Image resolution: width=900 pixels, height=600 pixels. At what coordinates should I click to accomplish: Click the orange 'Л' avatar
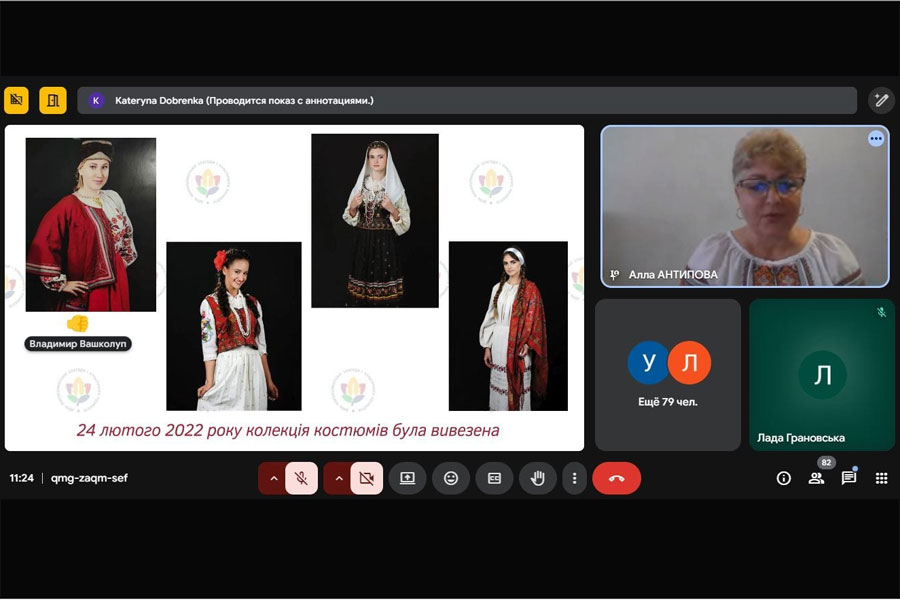tap(689, 362)
